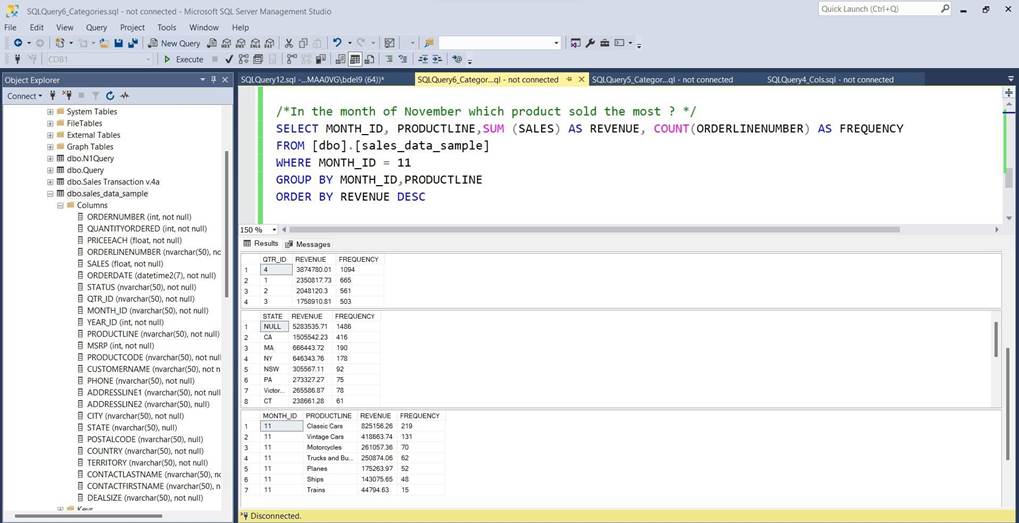The image size is (1019, 523).
Task: Collapse the dbo.sales_data_sample table node
Action: 50,193
